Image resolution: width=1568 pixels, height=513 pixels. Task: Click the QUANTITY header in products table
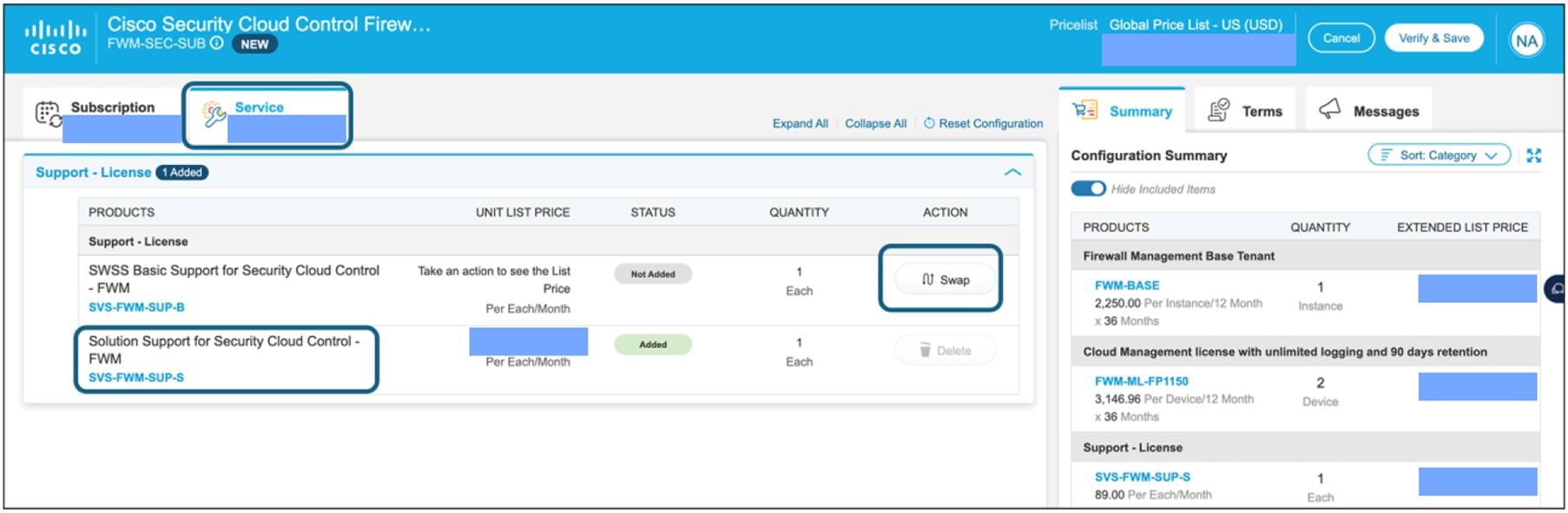pyautogui.click(x=799, y=213)
